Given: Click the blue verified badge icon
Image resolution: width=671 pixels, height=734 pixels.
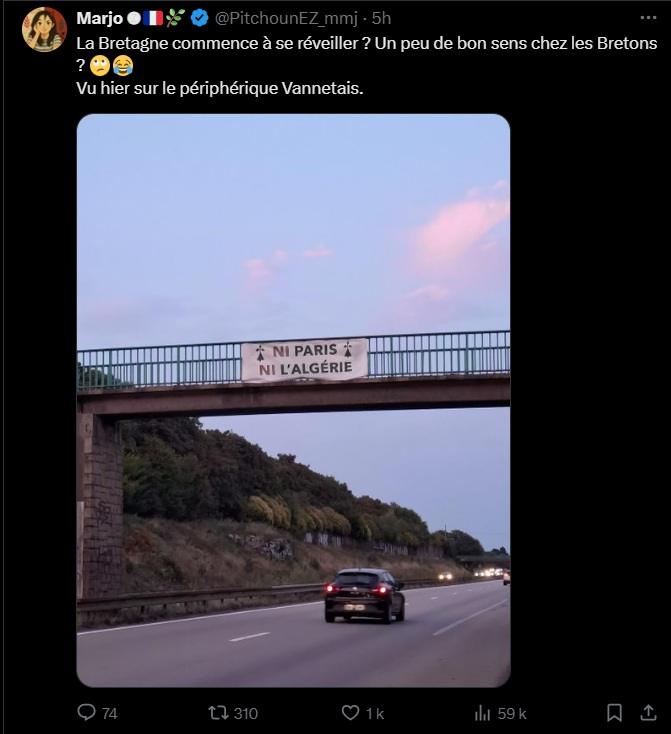Looking at the screenshot, I should point(199,18).
